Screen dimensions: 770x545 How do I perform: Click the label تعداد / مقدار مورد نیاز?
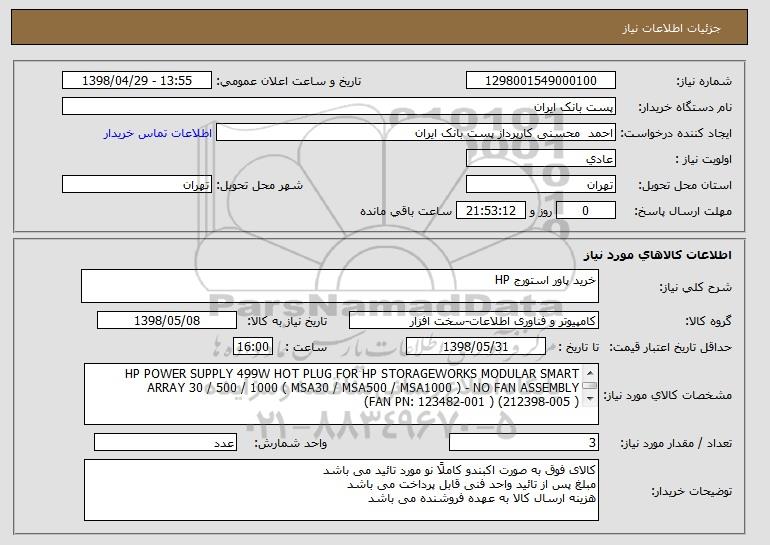[x=676, y=443]
